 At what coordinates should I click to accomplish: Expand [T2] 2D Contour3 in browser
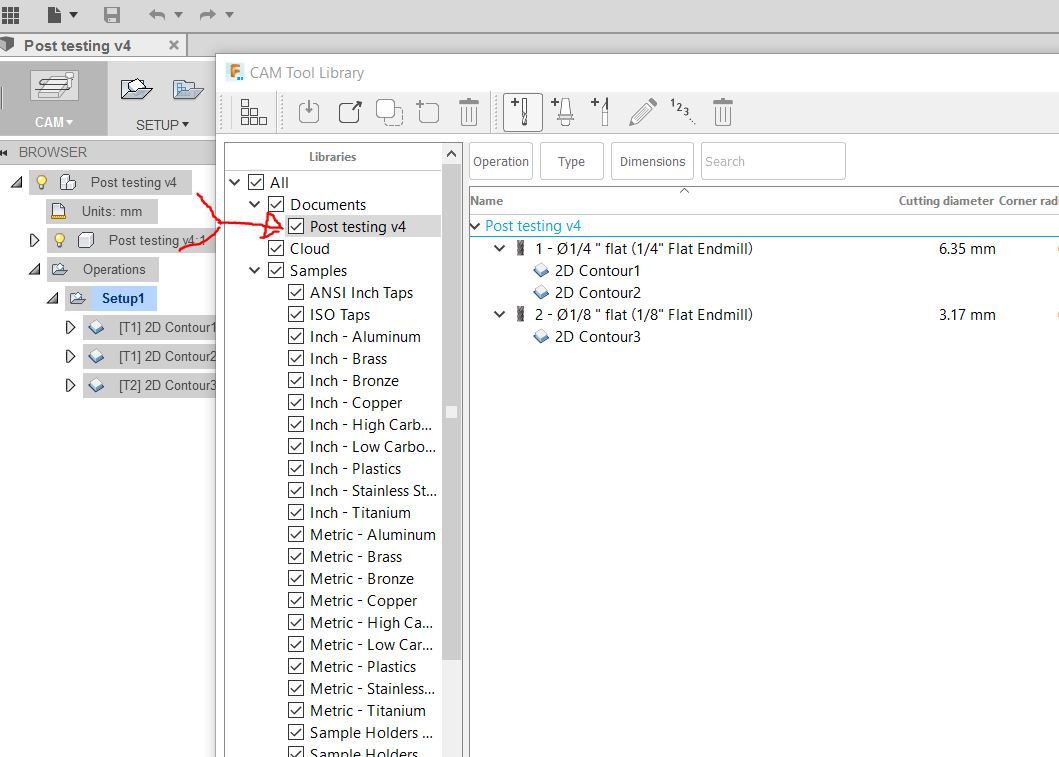[x=70, y=386]
